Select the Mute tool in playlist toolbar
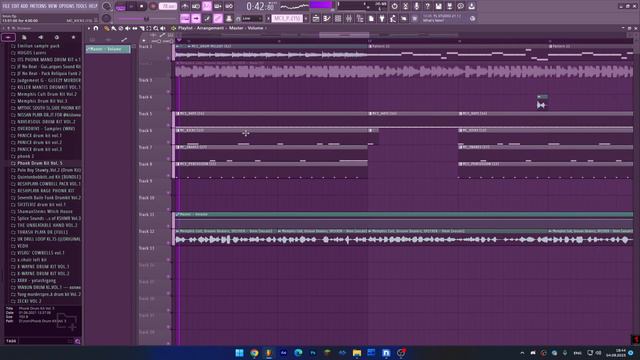Image resolution: width=640 pixels, height=360 pixels. pos(127,28)
